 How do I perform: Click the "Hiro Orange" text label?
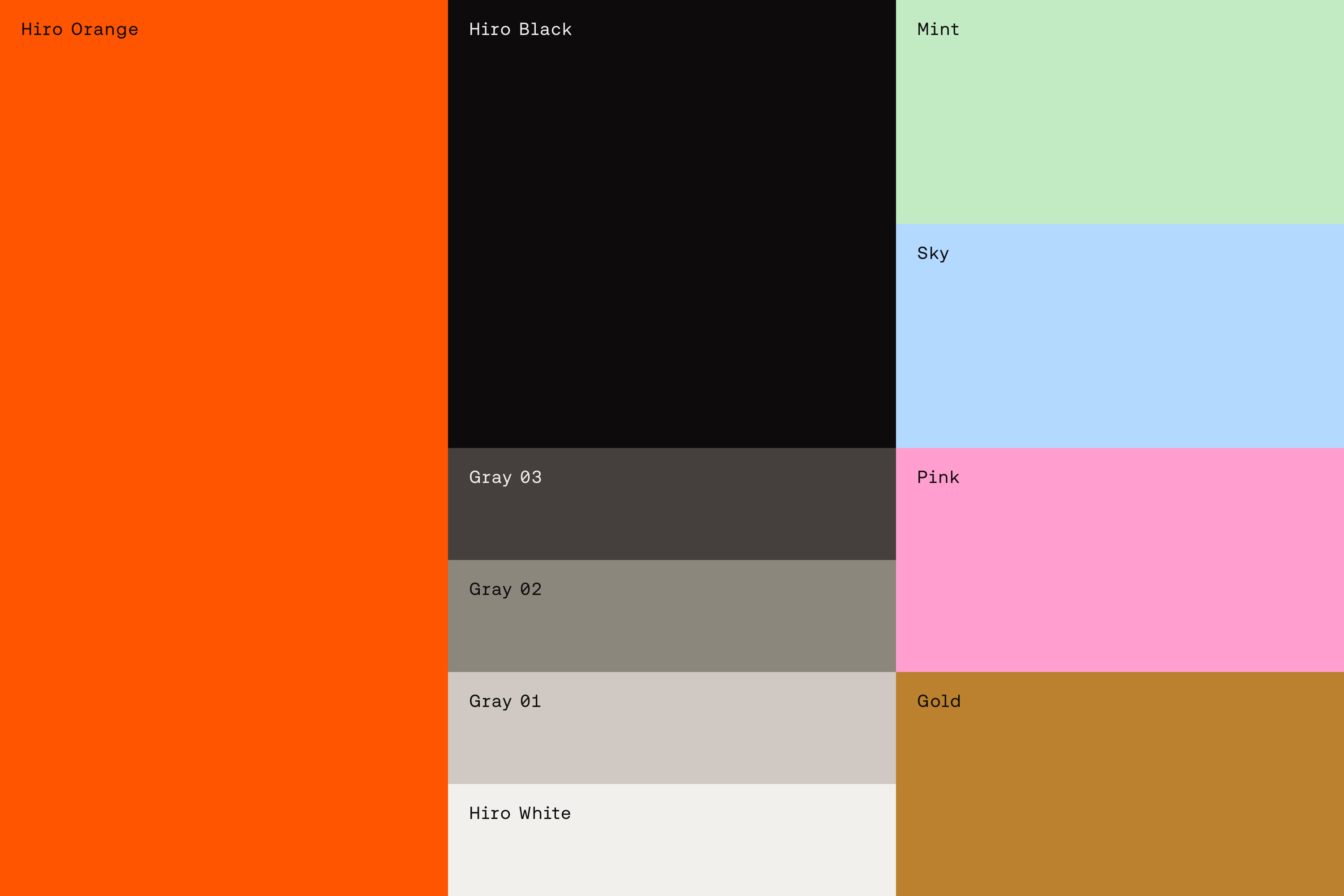79,29
